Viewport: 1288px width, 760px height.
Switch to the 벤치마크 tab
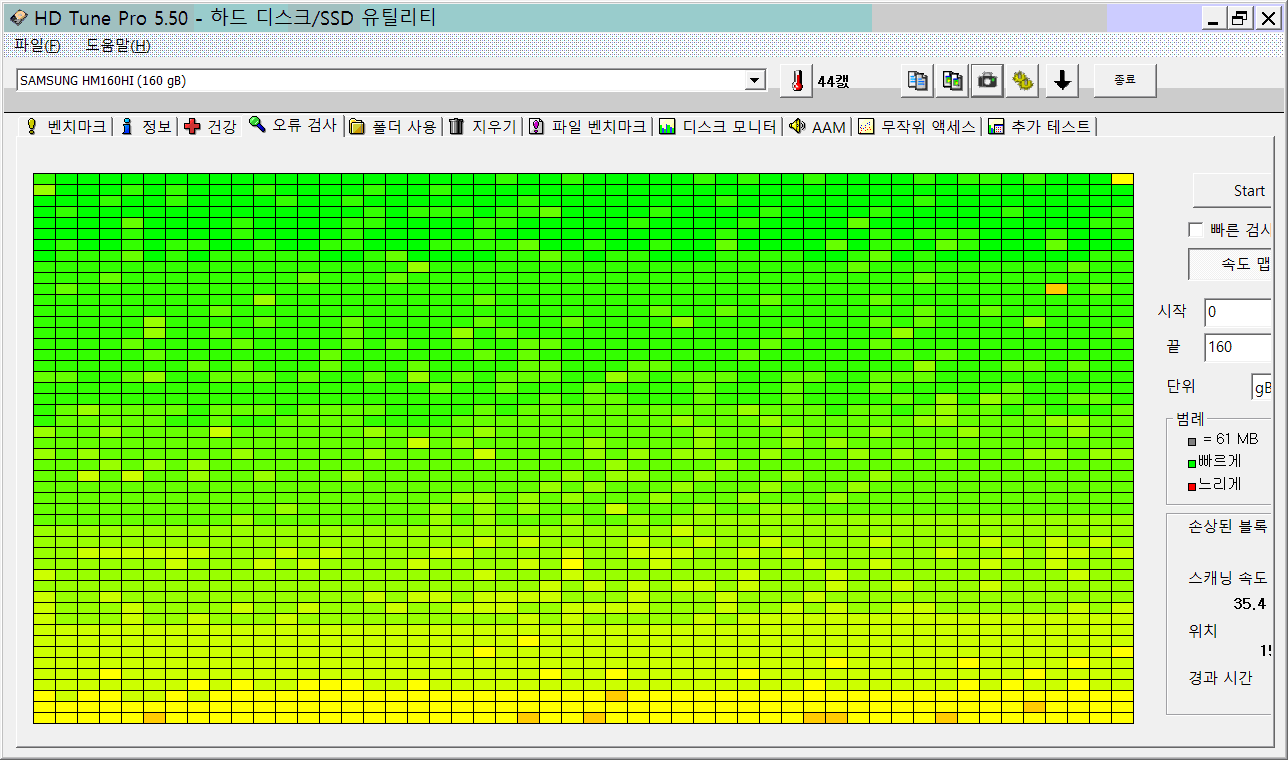65,126
